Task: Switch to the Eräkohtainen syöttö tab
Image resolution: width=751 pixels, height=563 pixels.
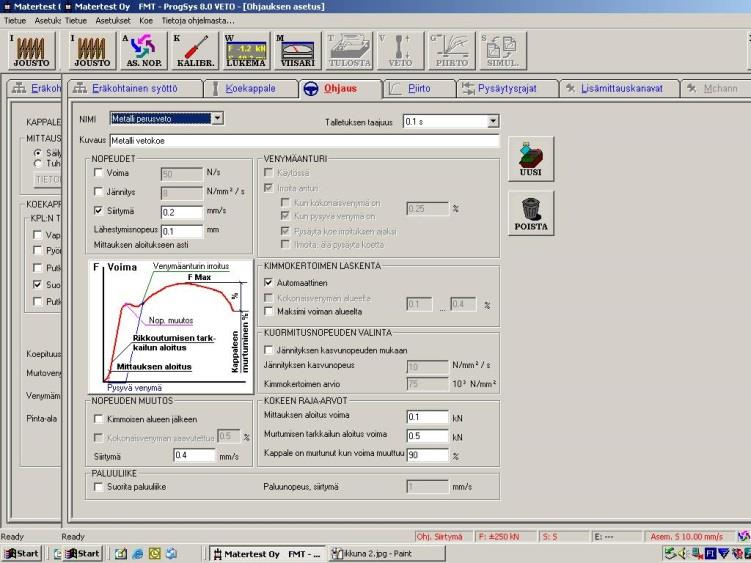Action: click(x=136, y=89)
